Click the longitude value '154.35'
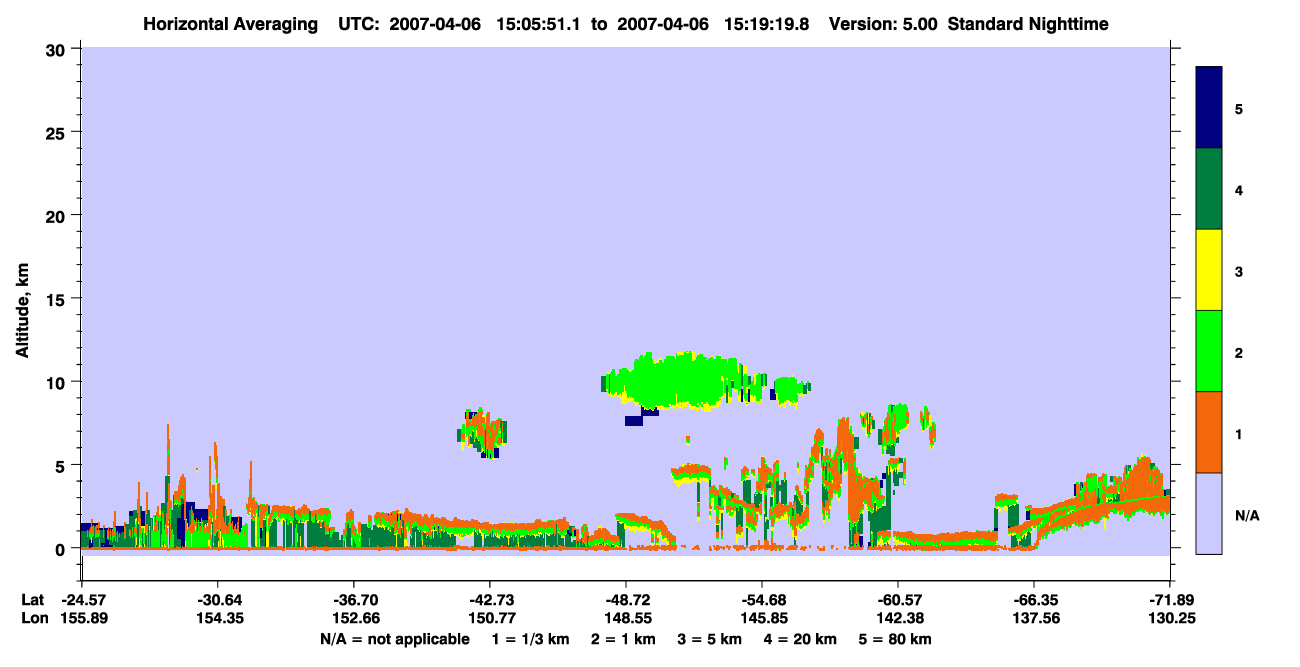The height and width of the screenshot is (667, 1300). point(217,618)
